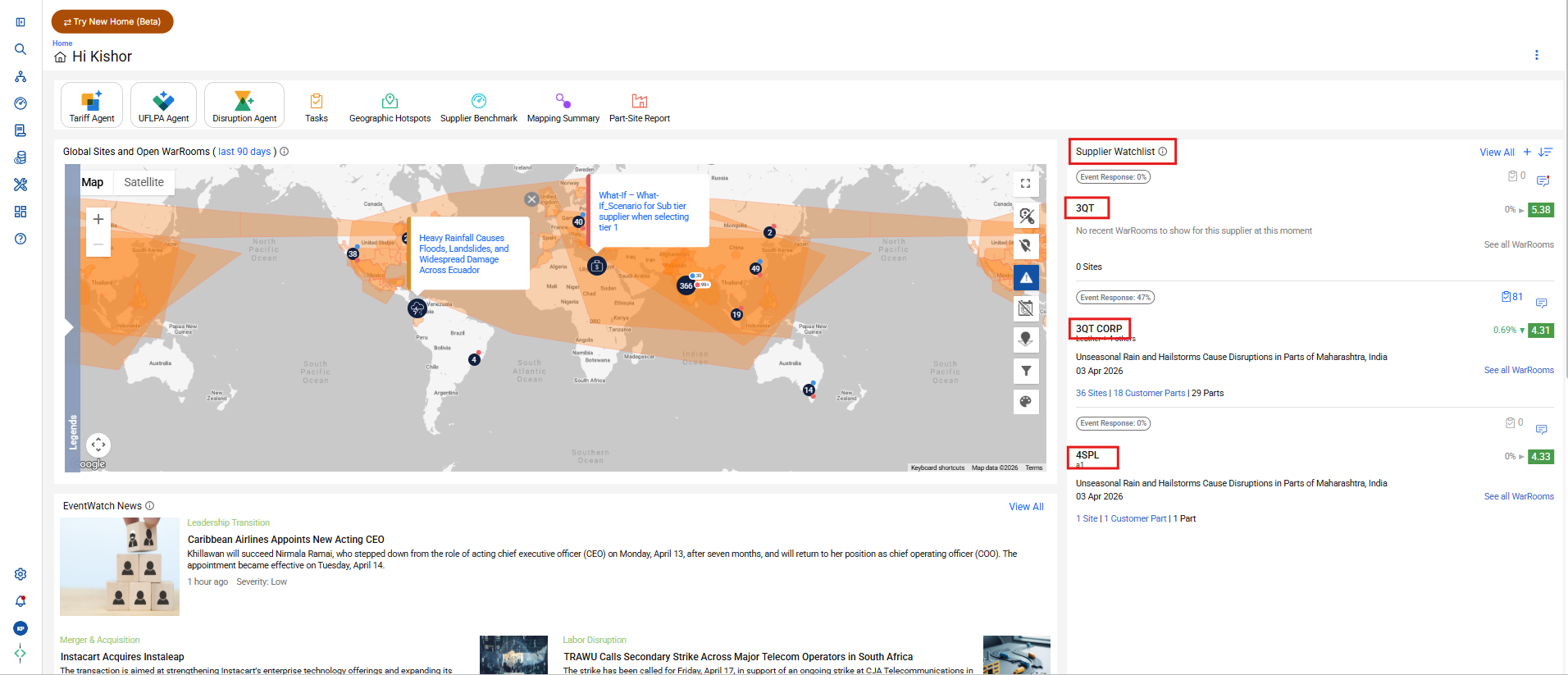Launch the Tariff Agent
This screenshot has height=675, width=1568.
click(92, 105)
